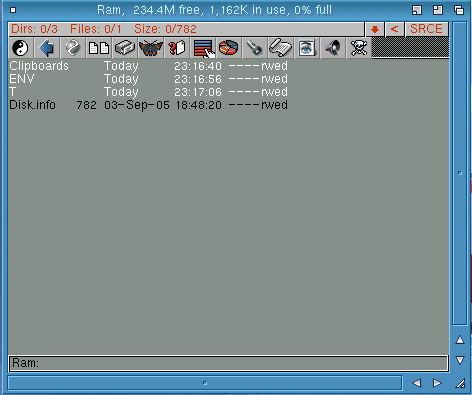472x395 pixels.
Task: Click the red question mark help icon
Action: click(x=177, y=48)
